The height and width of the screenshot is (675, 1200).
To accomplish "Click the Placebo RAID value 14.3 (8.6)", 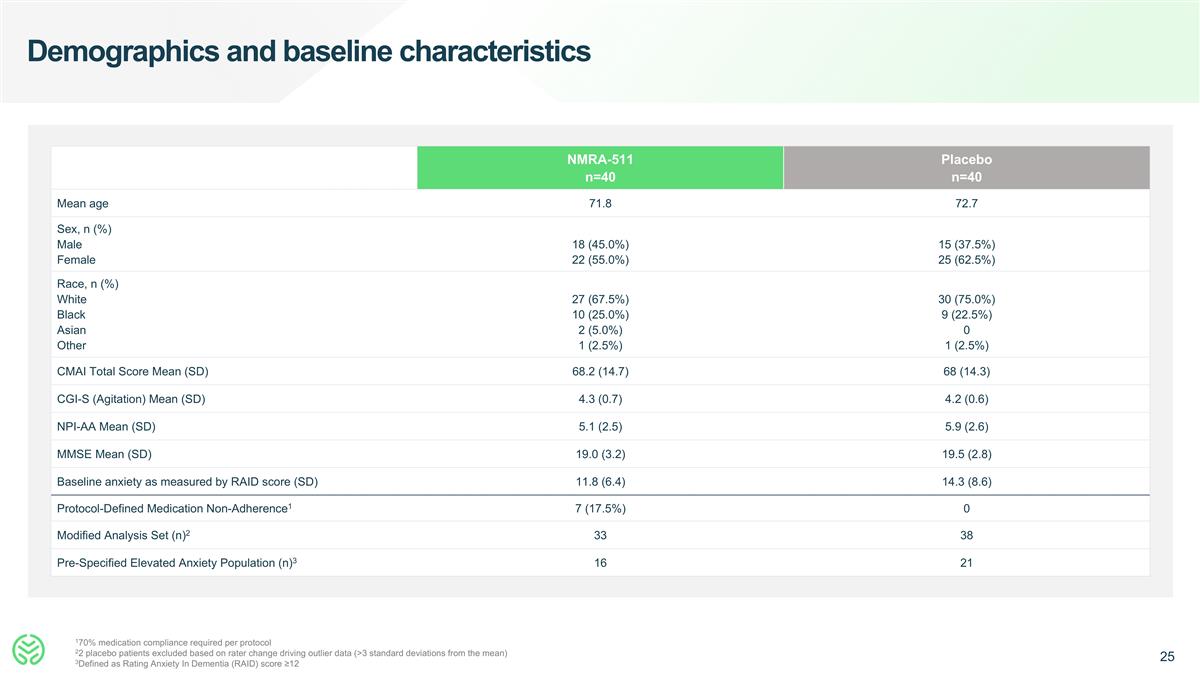I will (966, 481).
